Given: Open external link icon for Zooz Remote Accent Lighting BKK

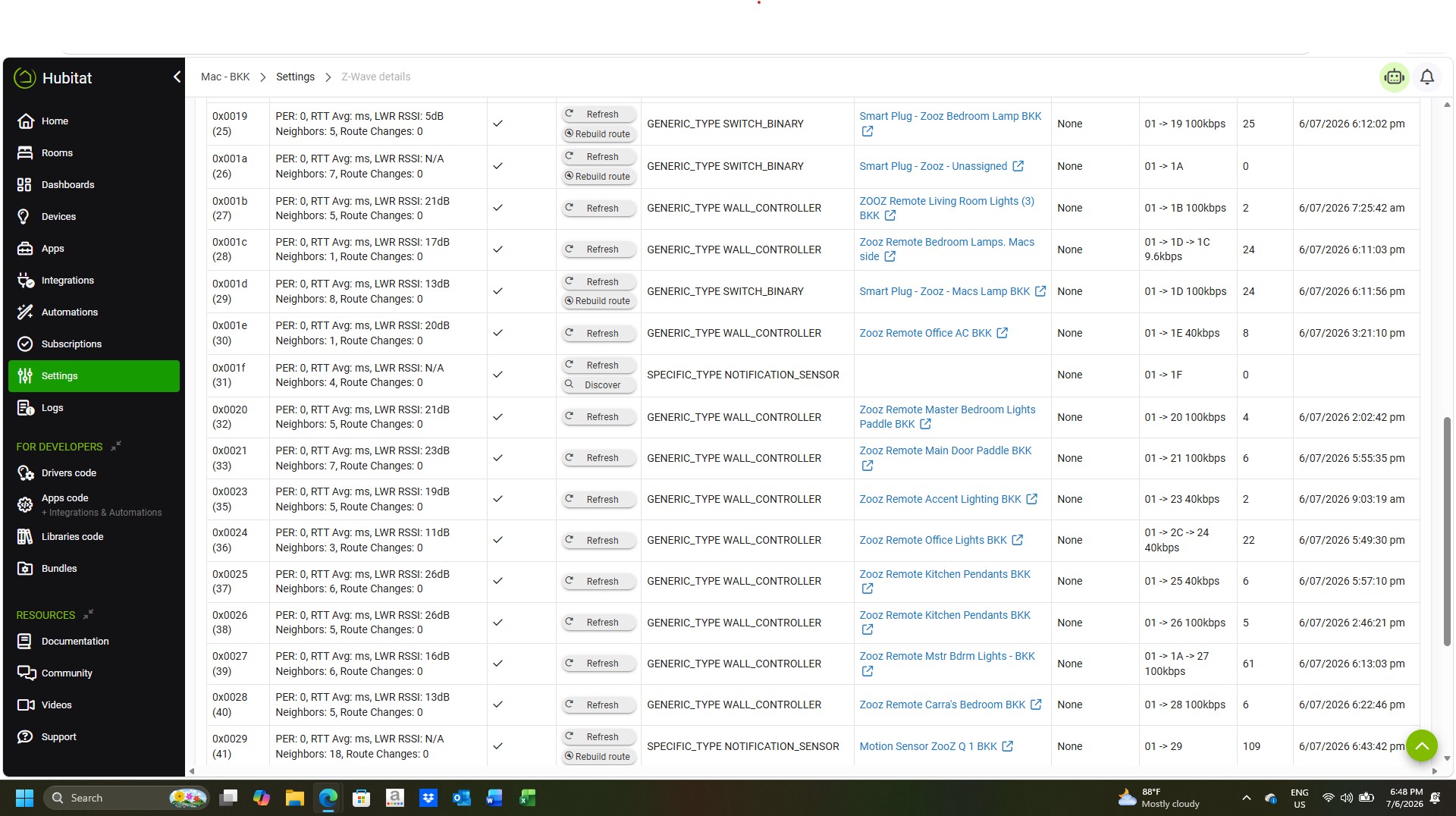Looking at the screenshot, I should (x=1032, y=499).
